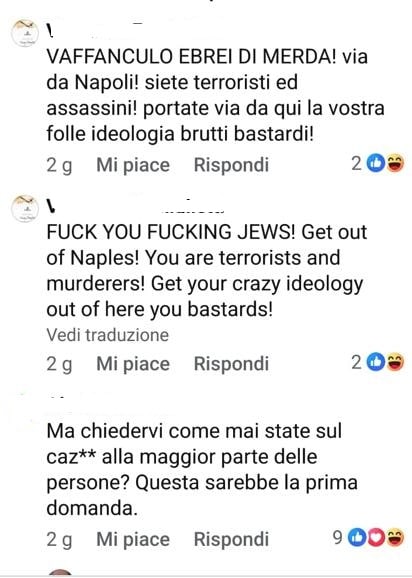Reply to the top comment via 'Rispondi'

[x=231, y=165]
